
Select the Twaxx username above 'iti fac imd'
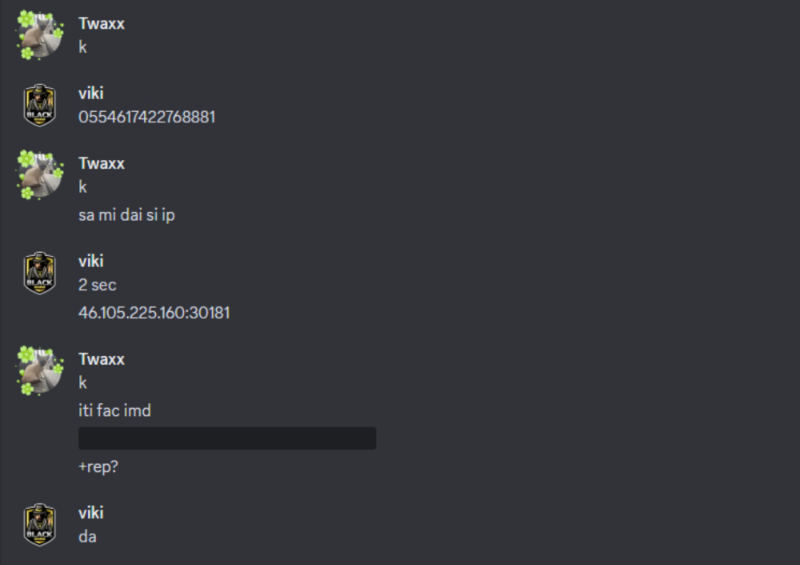pyautogui.click(x=102, y=359)
